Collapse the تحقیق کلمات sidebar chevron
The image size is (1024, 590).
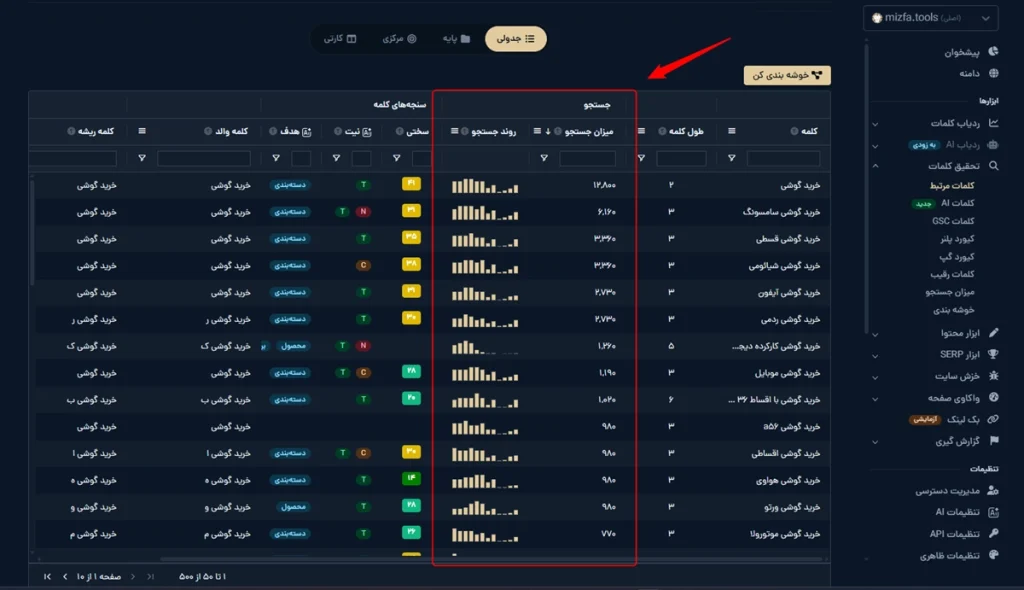point(875,166)
